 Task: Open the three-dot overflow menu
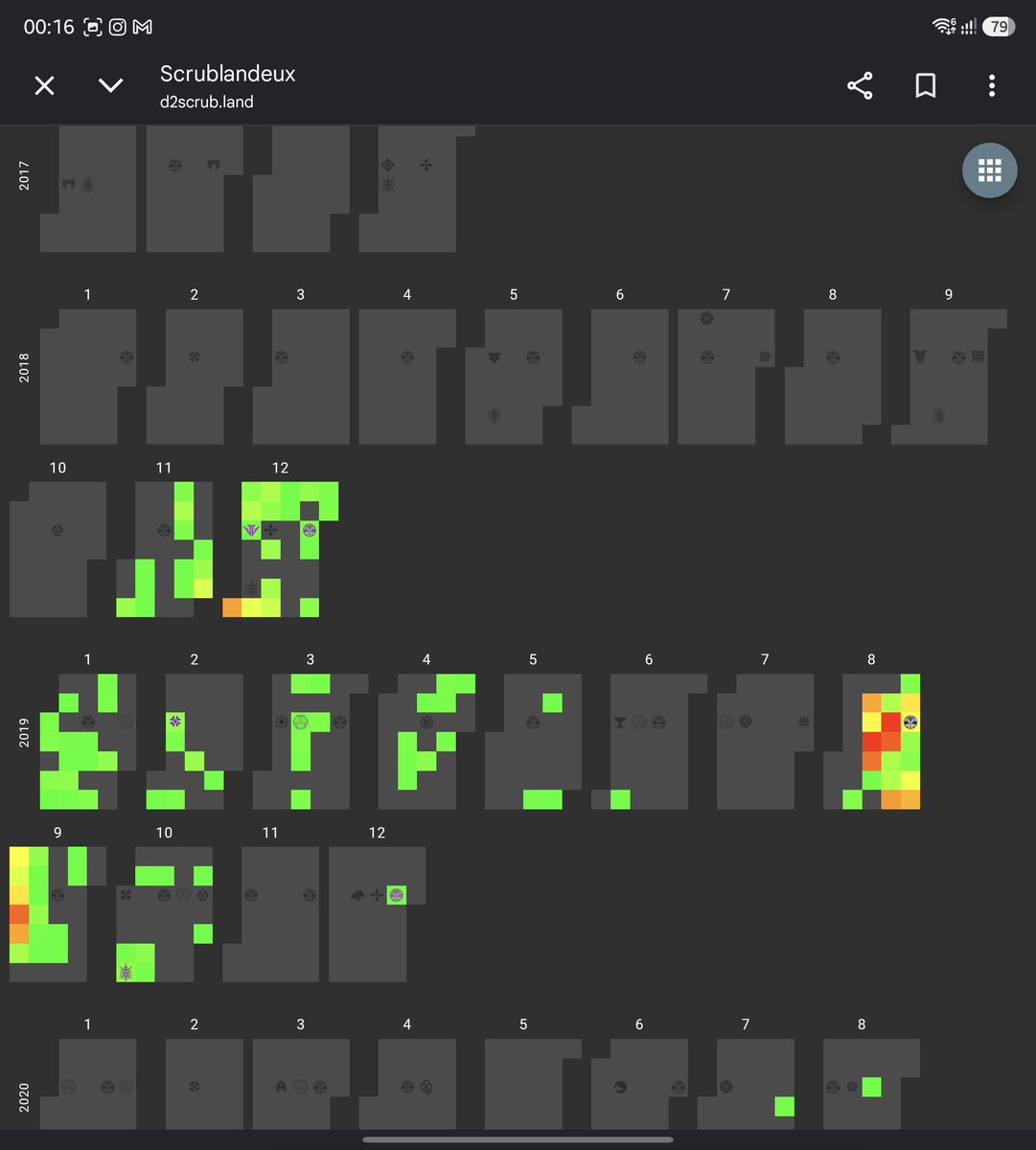[992, 86]
